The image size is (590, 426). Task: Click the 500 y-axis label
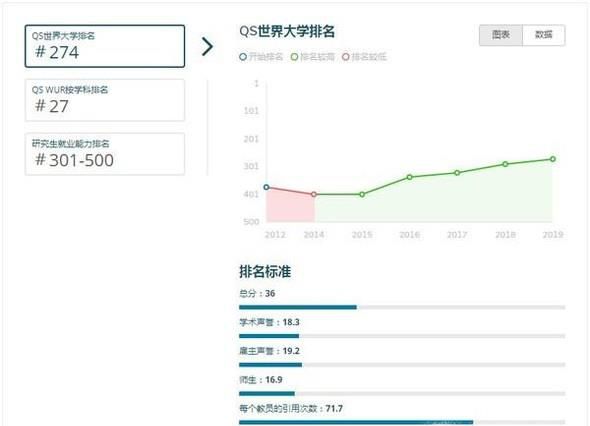point(251,222)
